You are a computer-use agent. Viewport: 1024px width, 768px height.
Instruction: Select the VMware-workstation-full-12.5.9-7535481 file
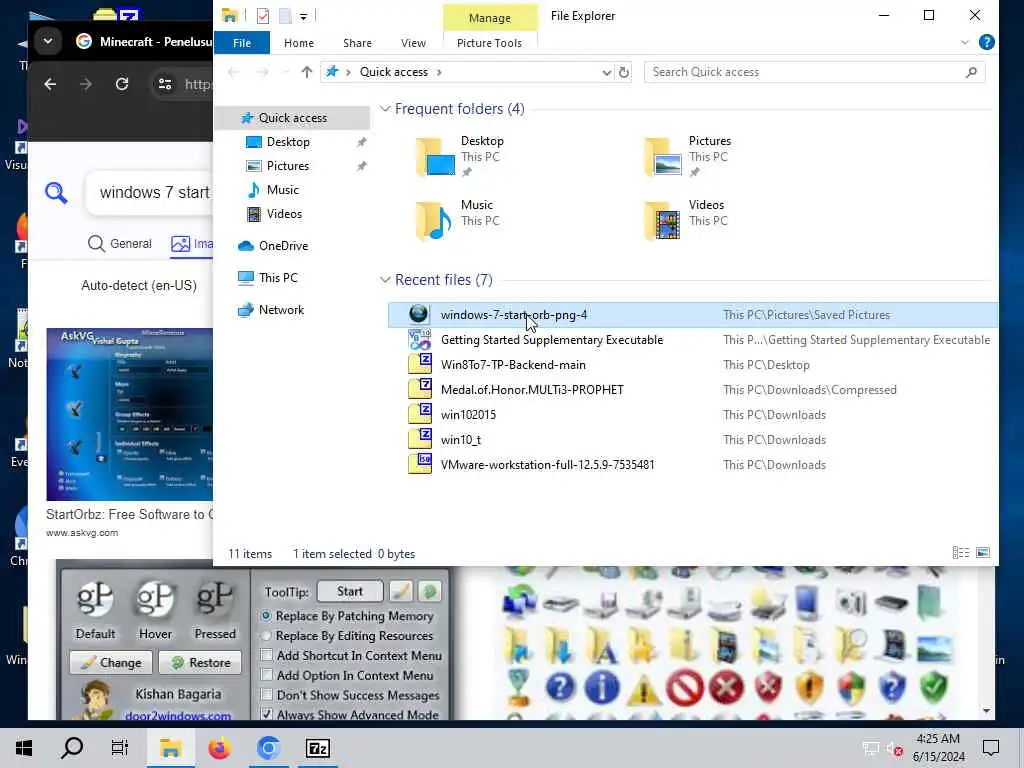(x=692, y=464)
